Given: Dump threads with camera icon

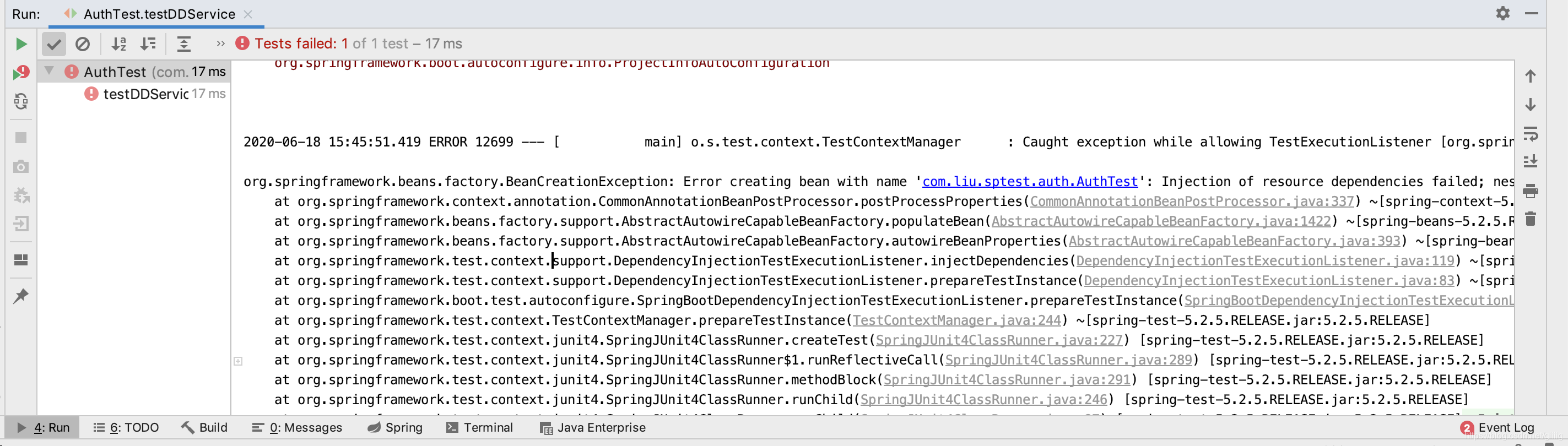Looking at the screenshot, I should (21, 166).
